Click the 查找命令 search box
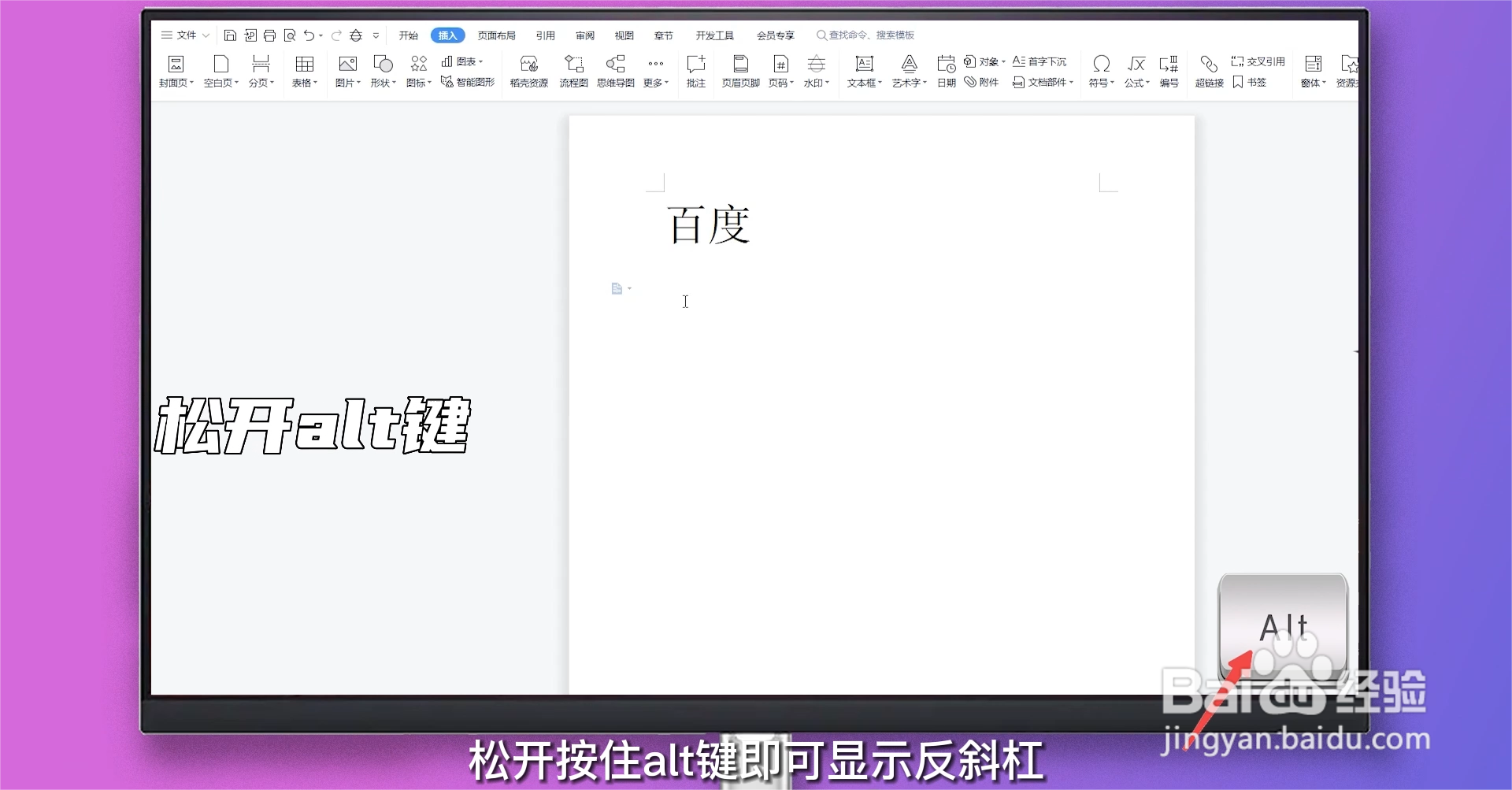 [x=865, y=35]
